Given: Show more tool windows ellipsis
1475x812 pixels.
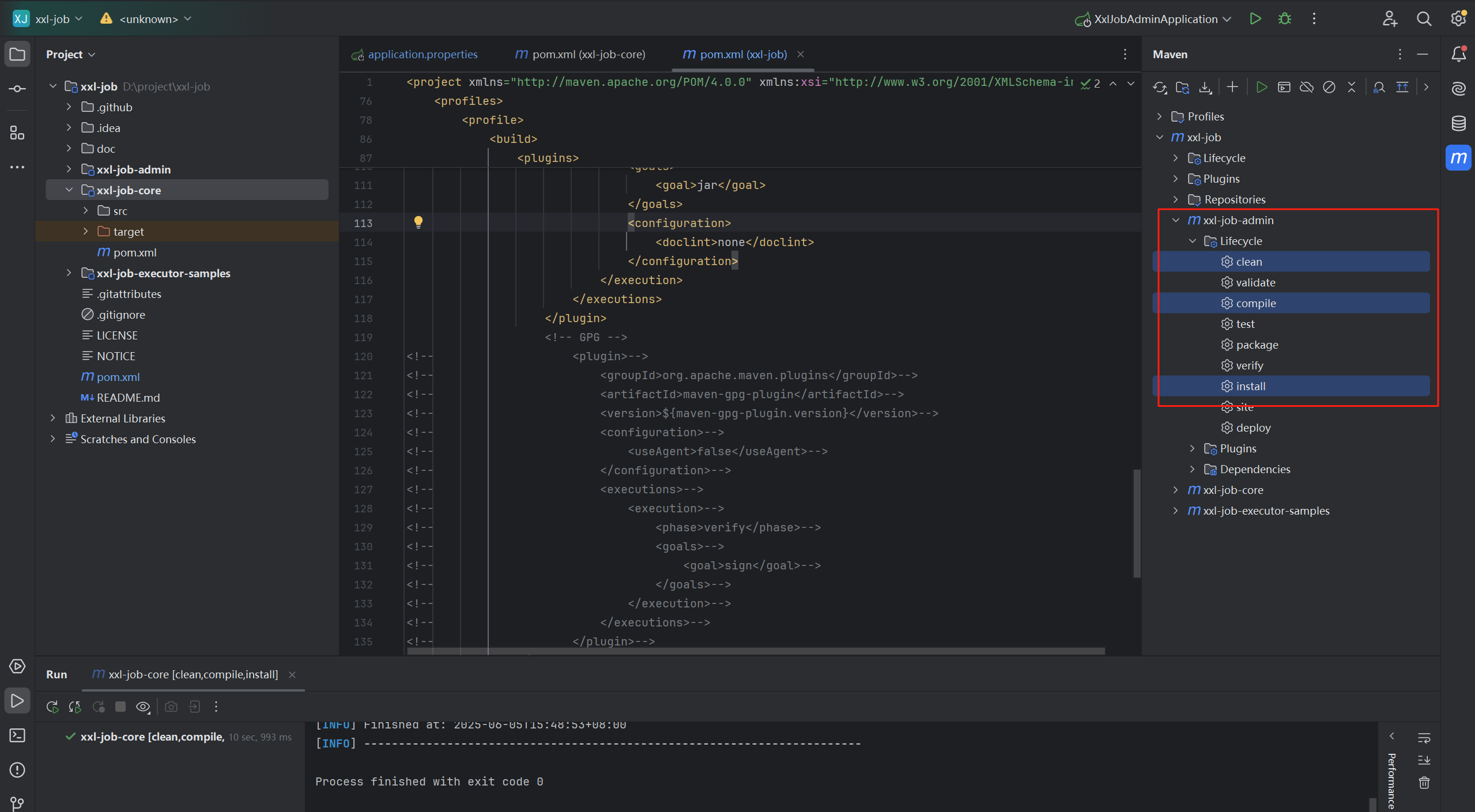Looking at the screenshot, I should pyautogui.click(x=17, y=167).
